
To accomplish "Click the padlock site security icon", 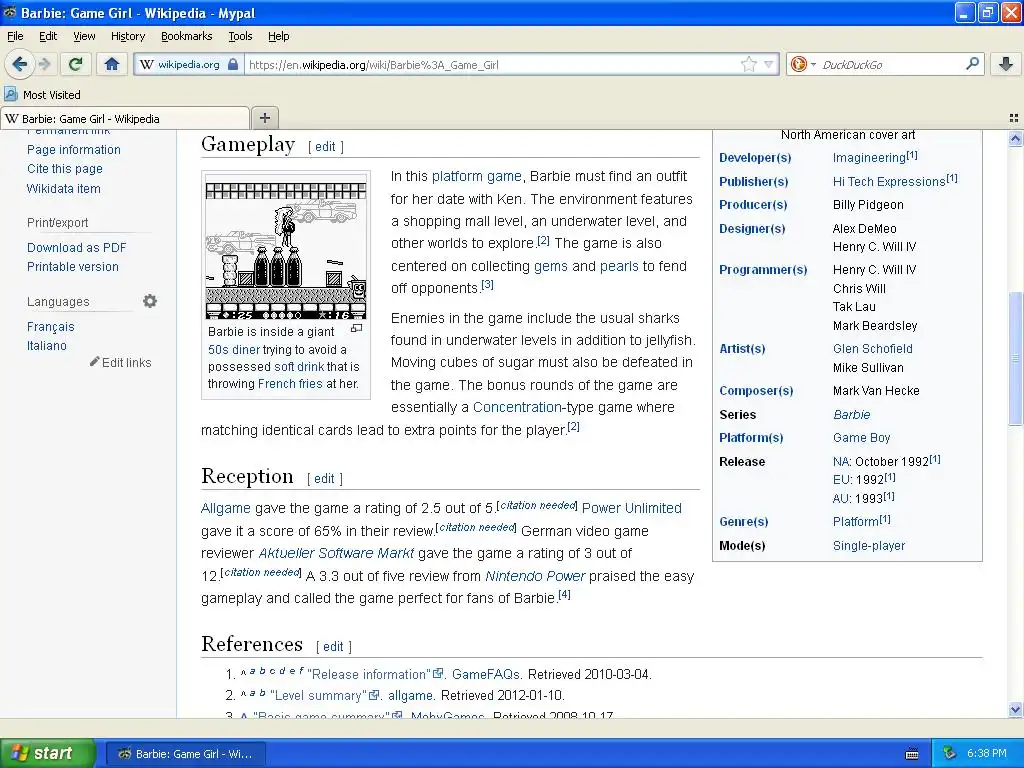I will pos(233,65).
